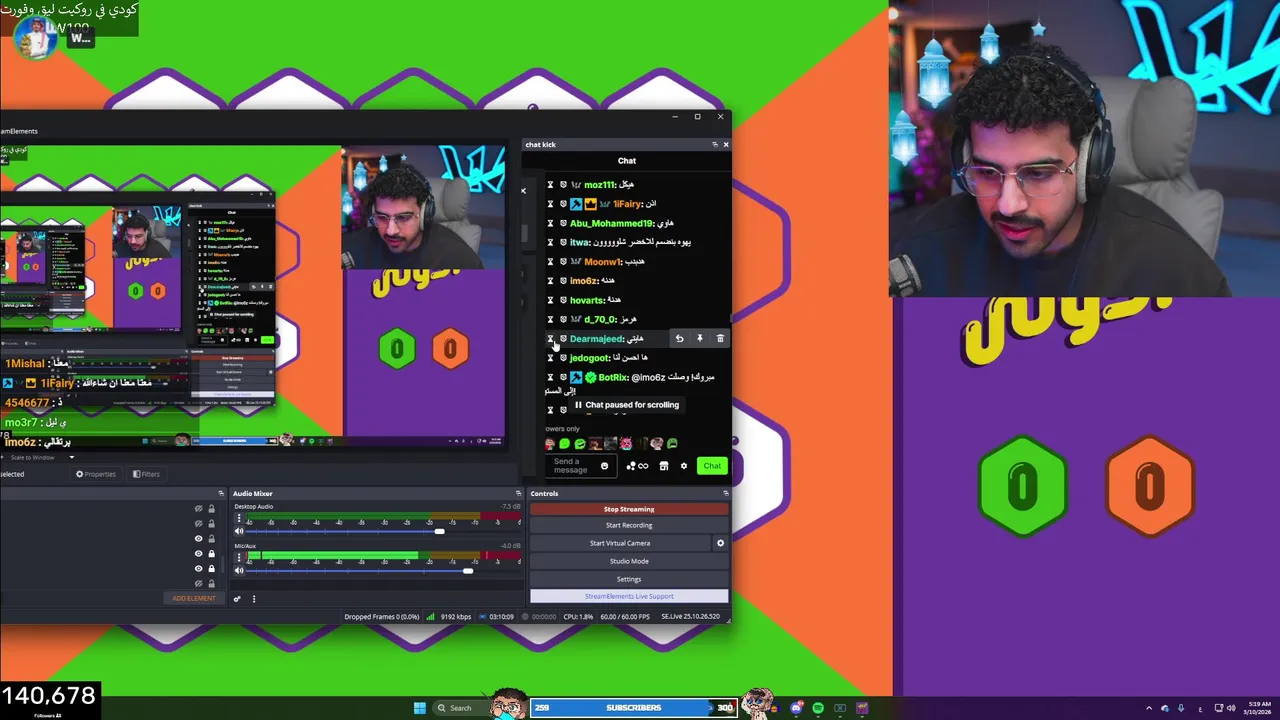The image size is (1280, 720).
Task: Click username Abu_Mohammed19 in chat
Action: 611,224
